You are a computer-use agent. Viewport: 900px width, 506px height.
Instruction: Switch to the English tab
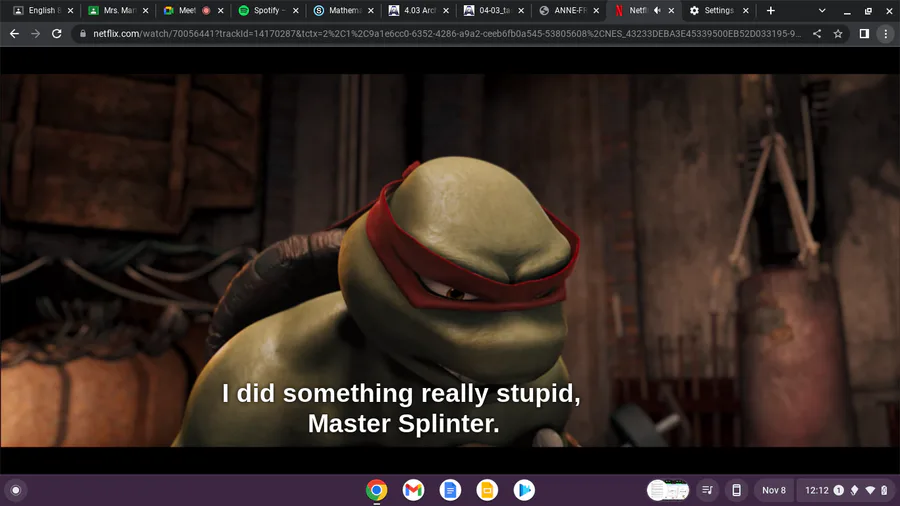pyautogui.click(x=43, y=10)
